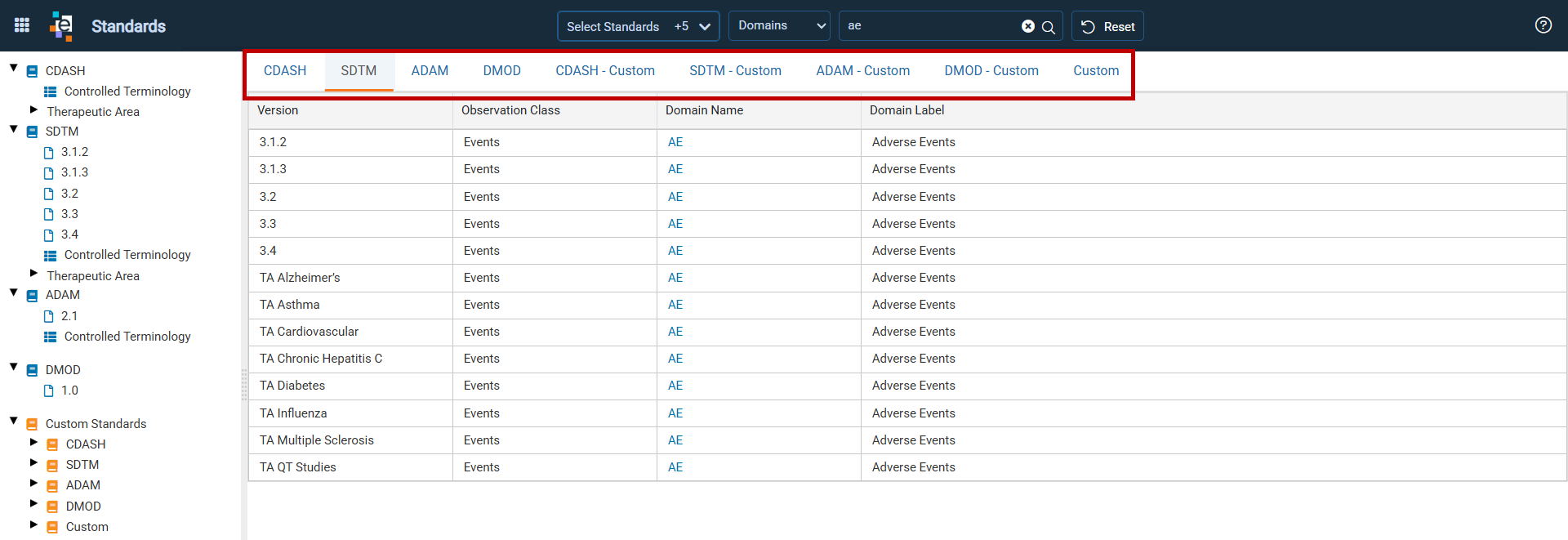Click the SDTM Controlled Terminology table icon
This screenshot has width=1568, height=540.
(x=51, y=256)
